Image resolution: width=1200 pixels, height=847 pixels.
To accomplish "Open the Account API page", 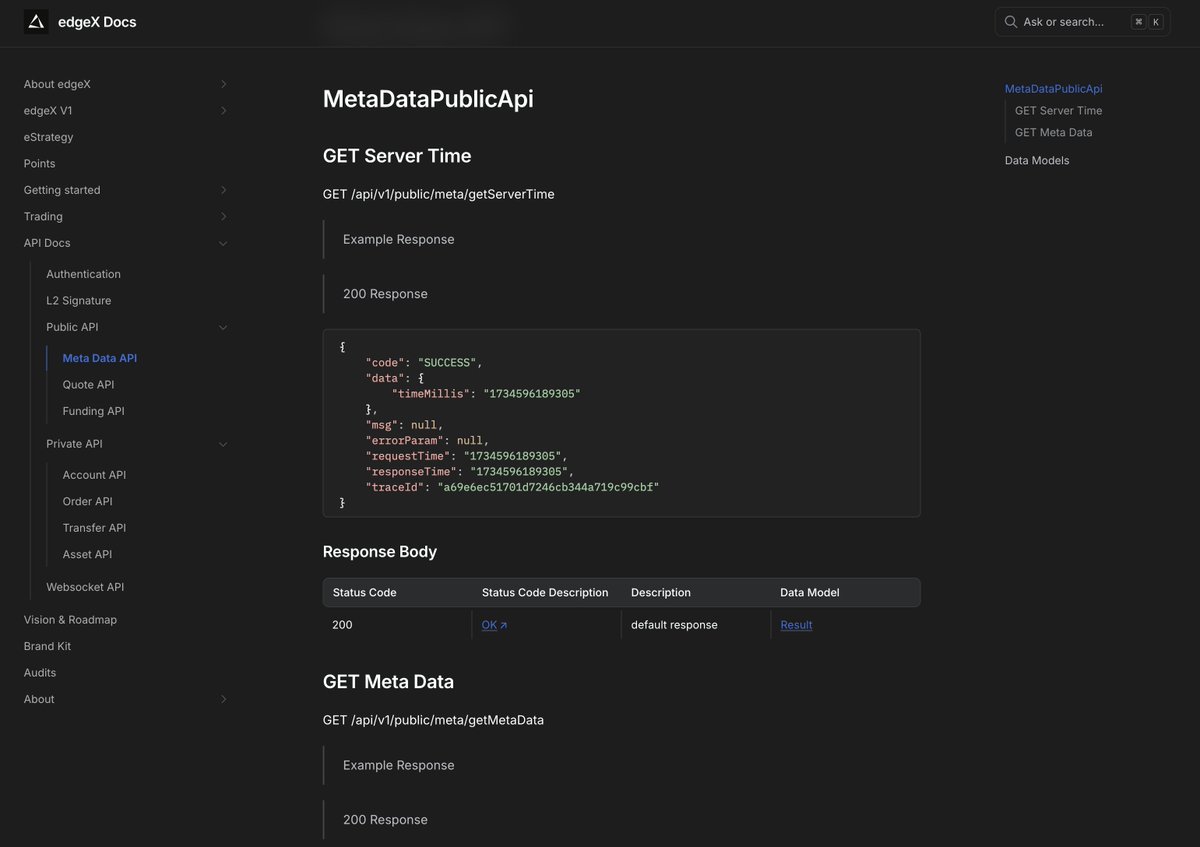I will pos(95,475).
